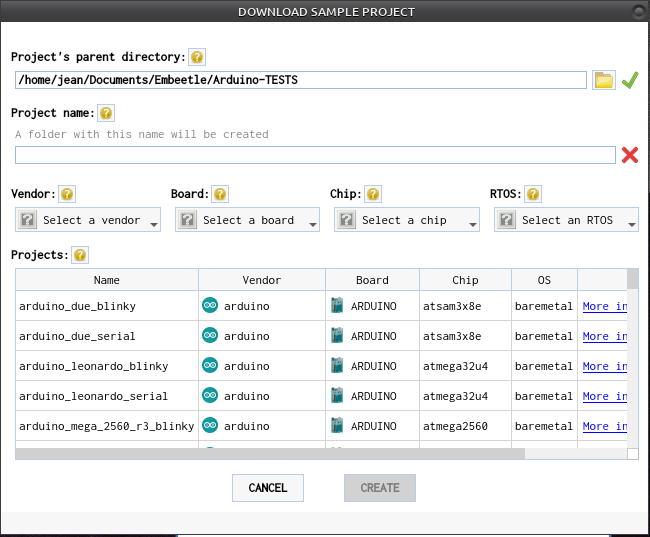Sort projects by the OS column header

click(544, 280)
